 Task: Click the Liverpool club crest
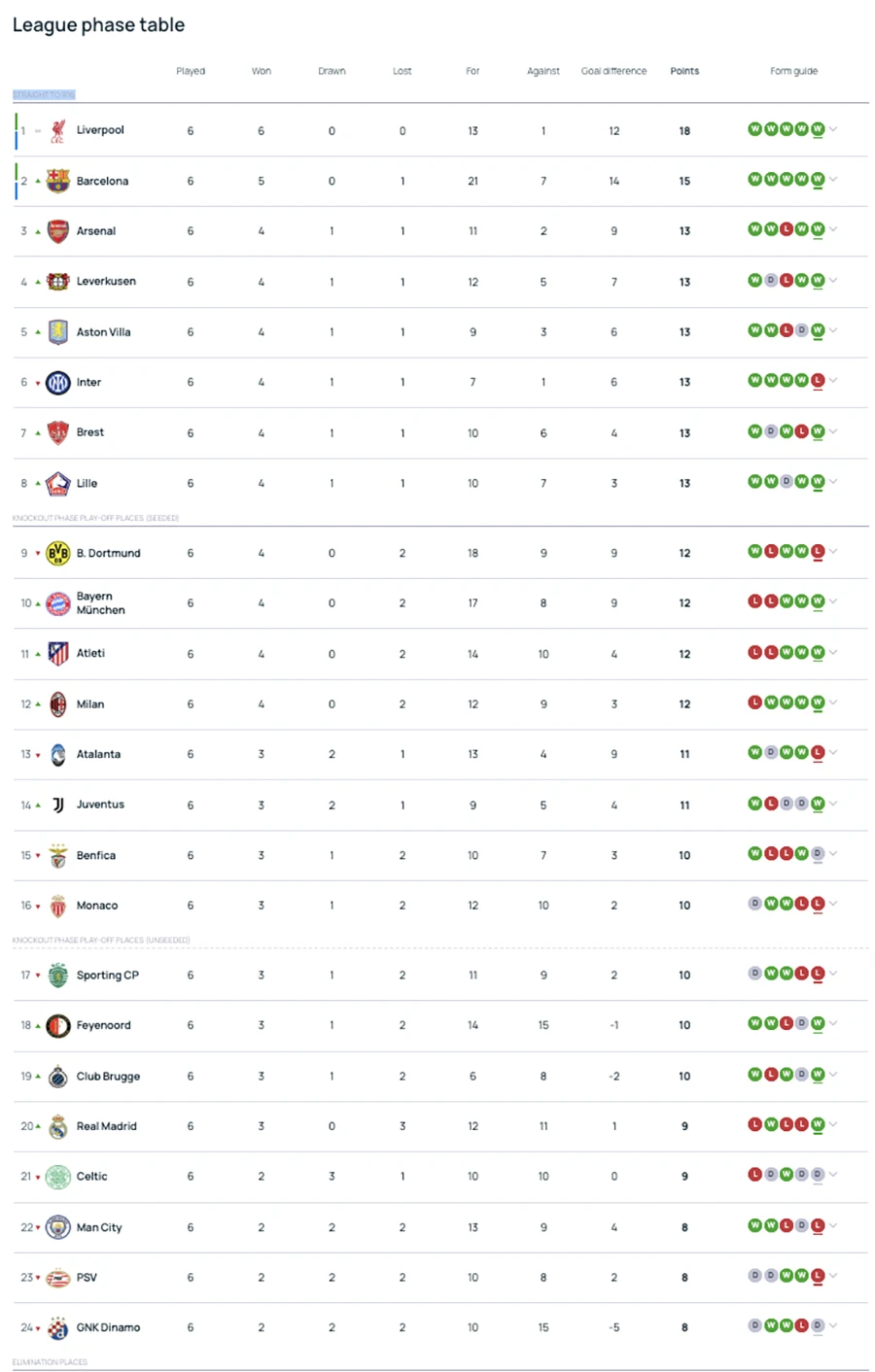[x=57, y=130]
